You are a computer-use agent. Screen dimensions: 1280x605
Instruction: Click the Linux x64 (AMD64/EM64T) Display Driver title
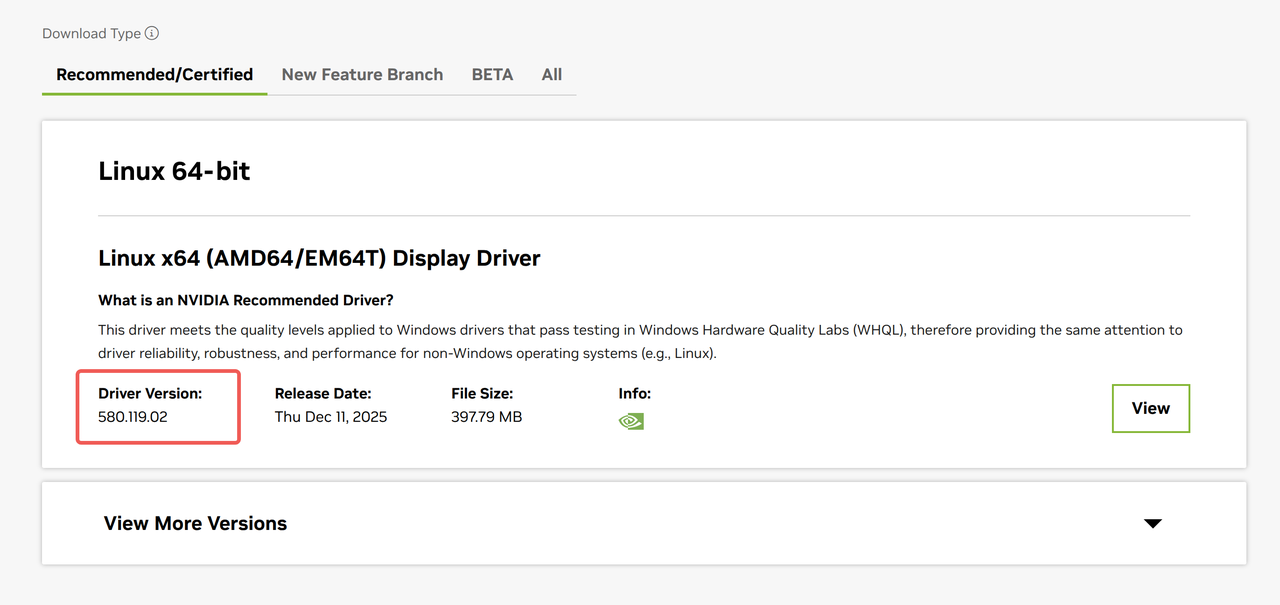[319, 258]
